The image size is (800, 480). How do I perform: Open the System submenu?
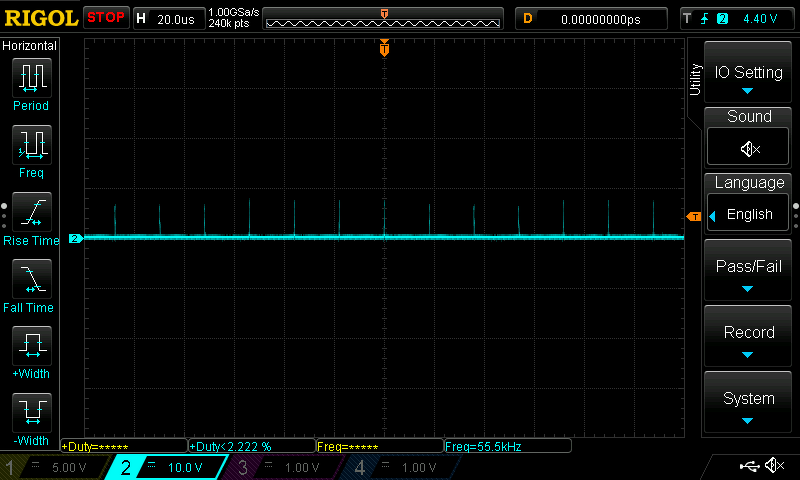(748, 402)
